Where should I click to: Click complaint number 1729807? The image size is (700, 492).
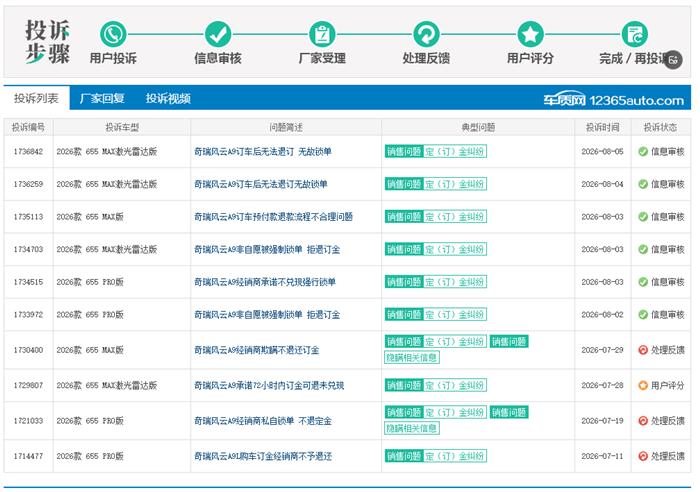pos(29,385)
